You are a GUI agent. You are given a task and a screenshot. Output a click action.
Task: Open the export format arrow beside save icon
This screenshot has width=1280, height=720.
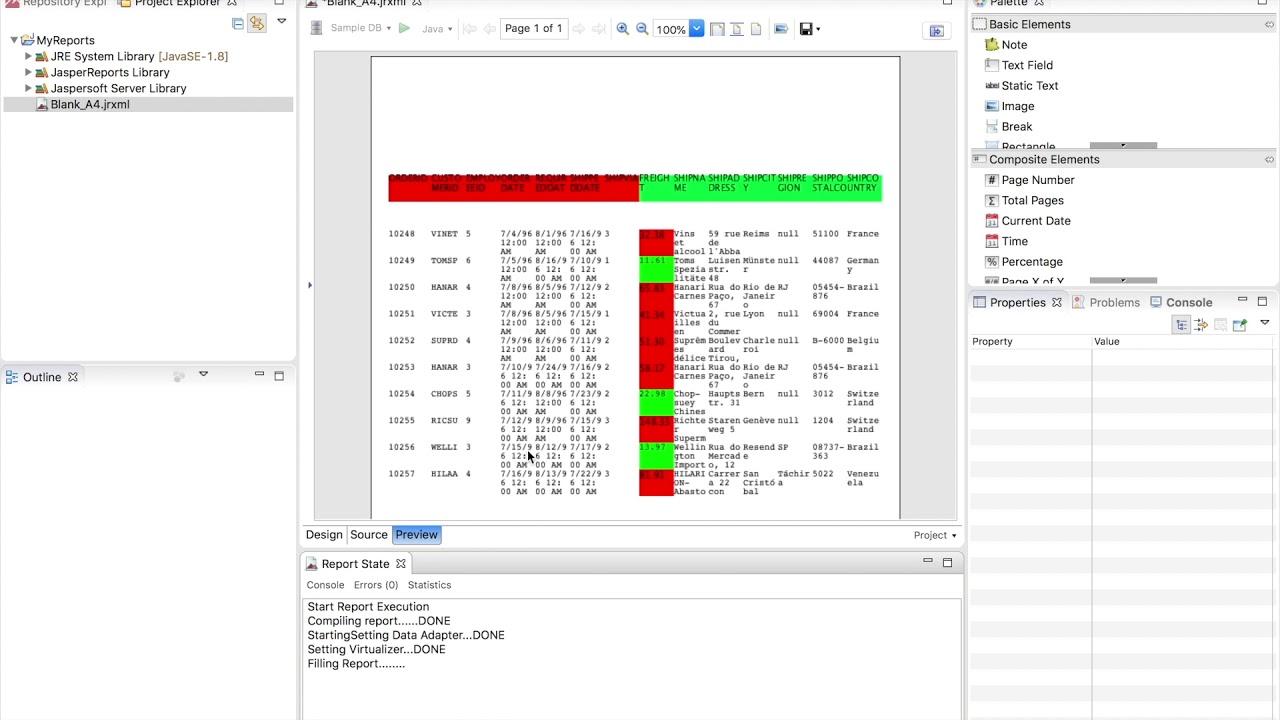(x=818, y=29)
